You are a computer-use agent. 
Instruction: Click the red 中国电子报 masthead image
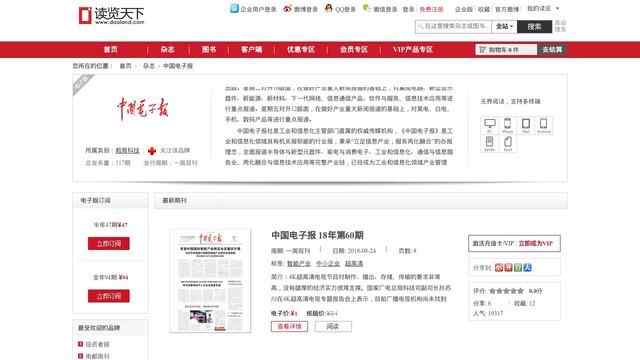click(142, 109)
